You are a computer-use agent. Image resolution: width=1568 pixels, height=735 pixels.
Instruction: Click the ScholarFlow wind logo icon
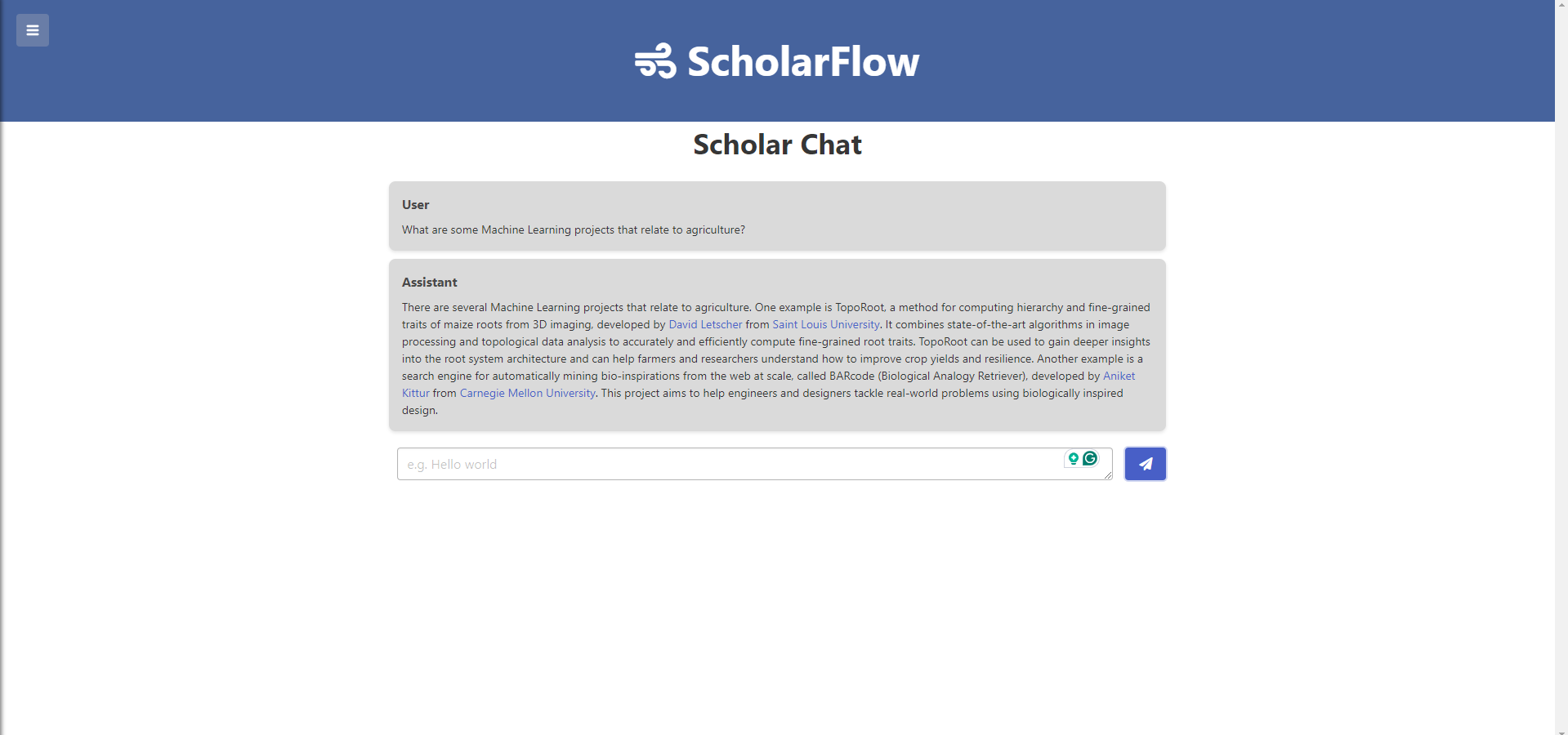coord(655,61)
